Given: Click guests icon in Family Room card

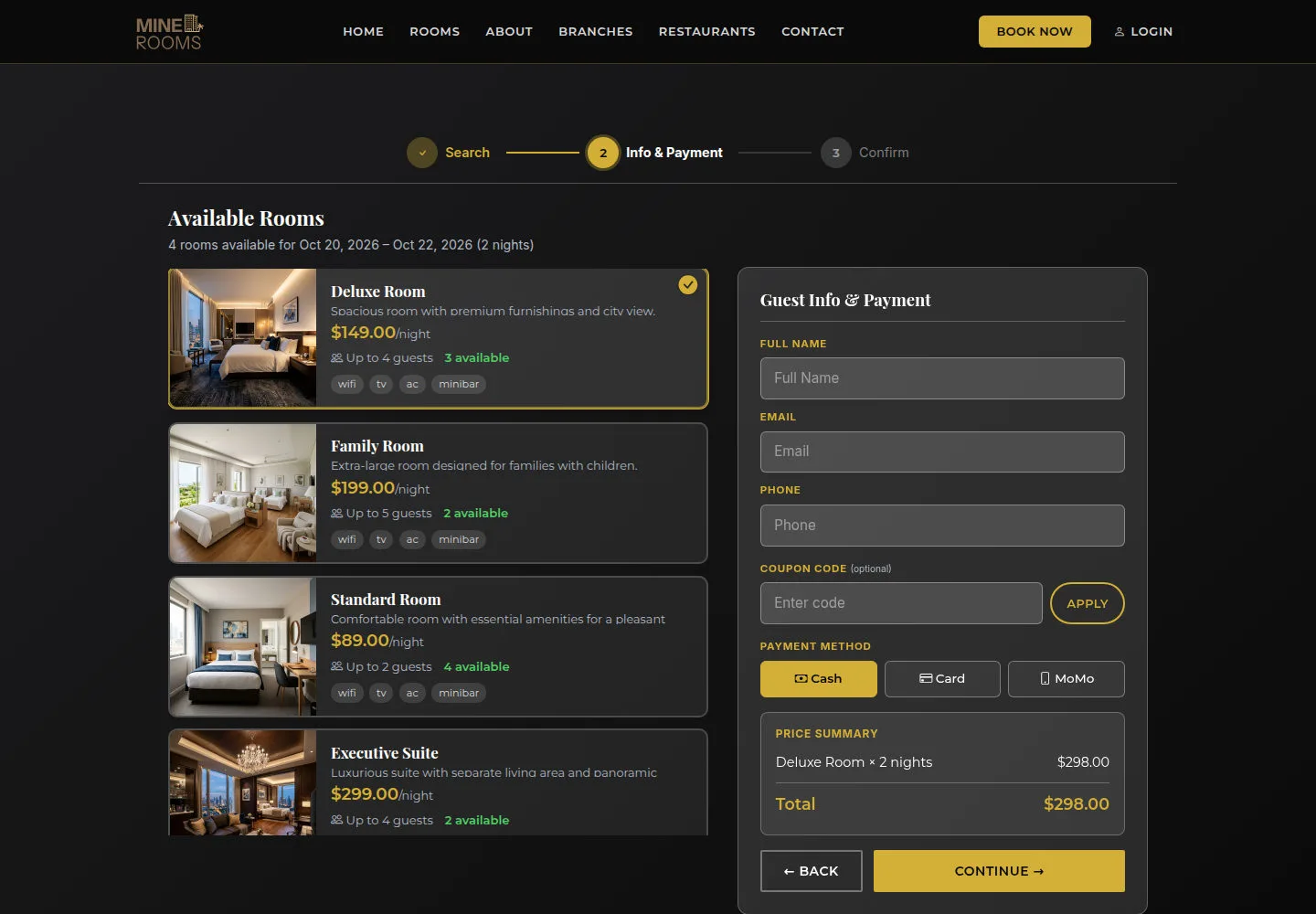Looking at the screenshot, I should tap(337, 514).
